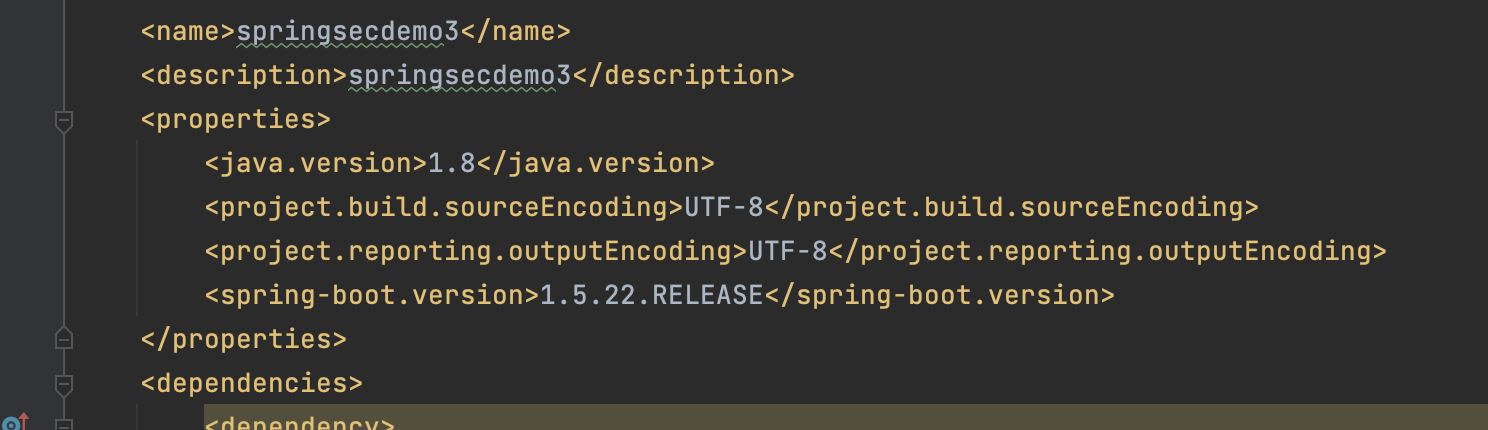1488x430 pixels.
Task: Click the opening properties tag text
Action: click(x=236, y=120)
